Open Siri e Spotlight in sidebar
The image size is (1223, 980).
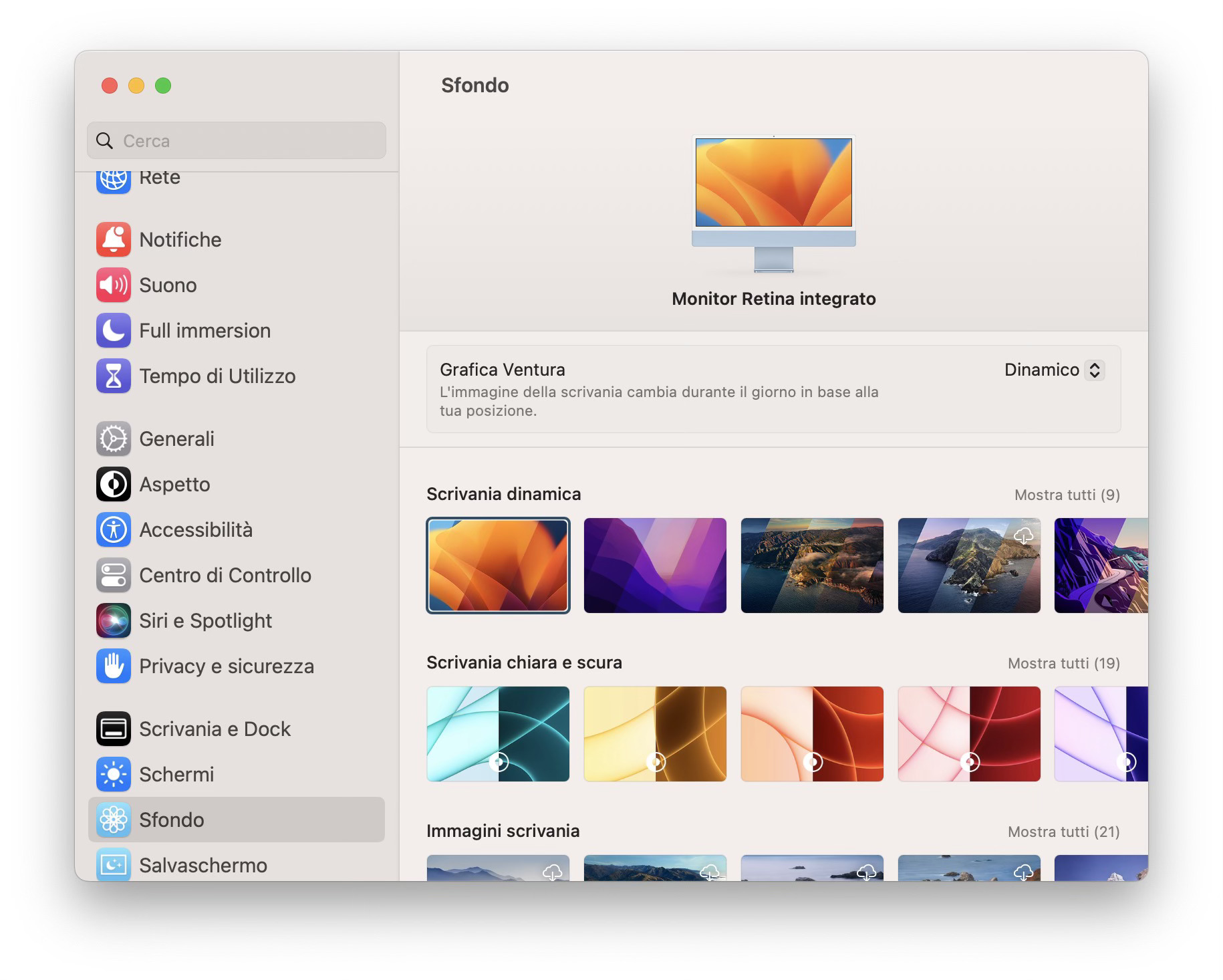[x=237, y=620]
